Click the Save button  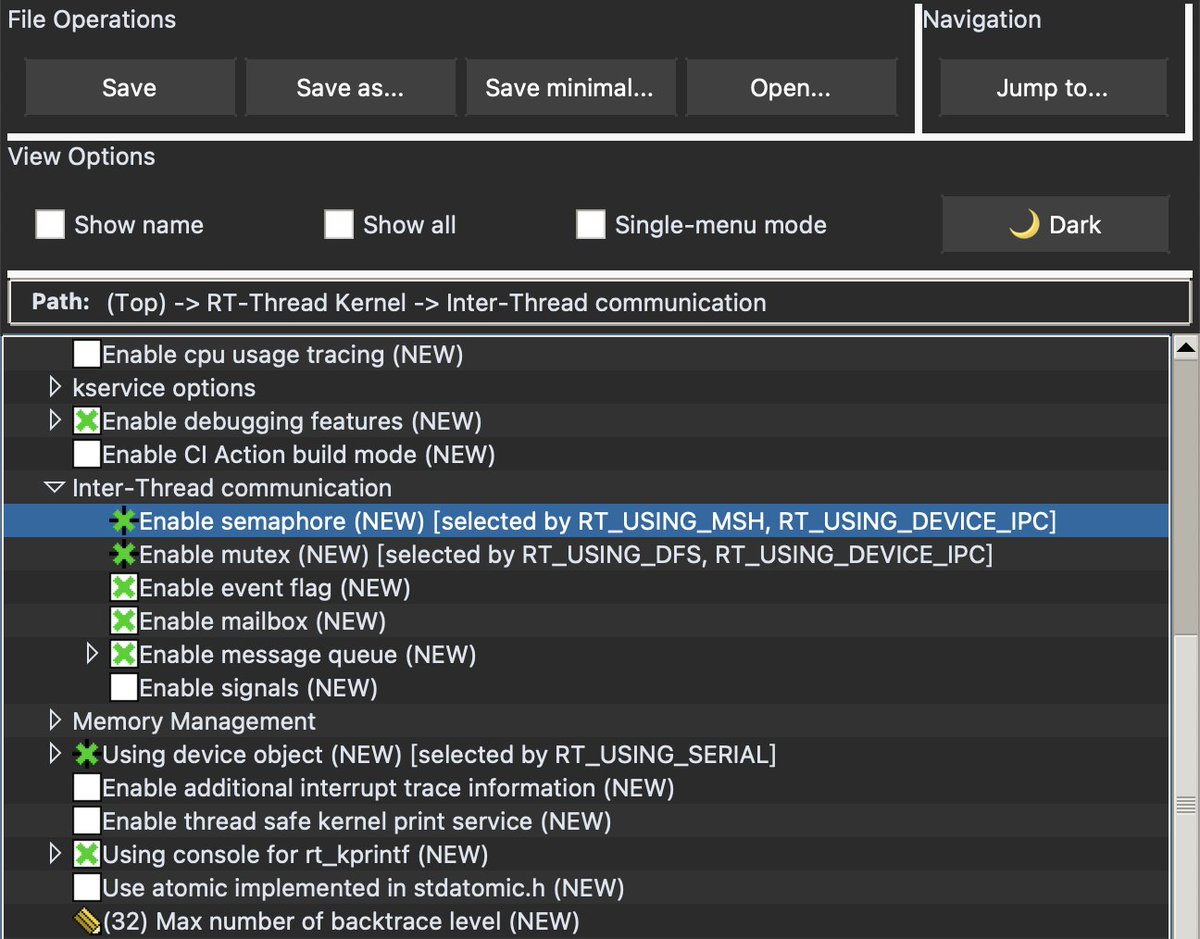129,88
